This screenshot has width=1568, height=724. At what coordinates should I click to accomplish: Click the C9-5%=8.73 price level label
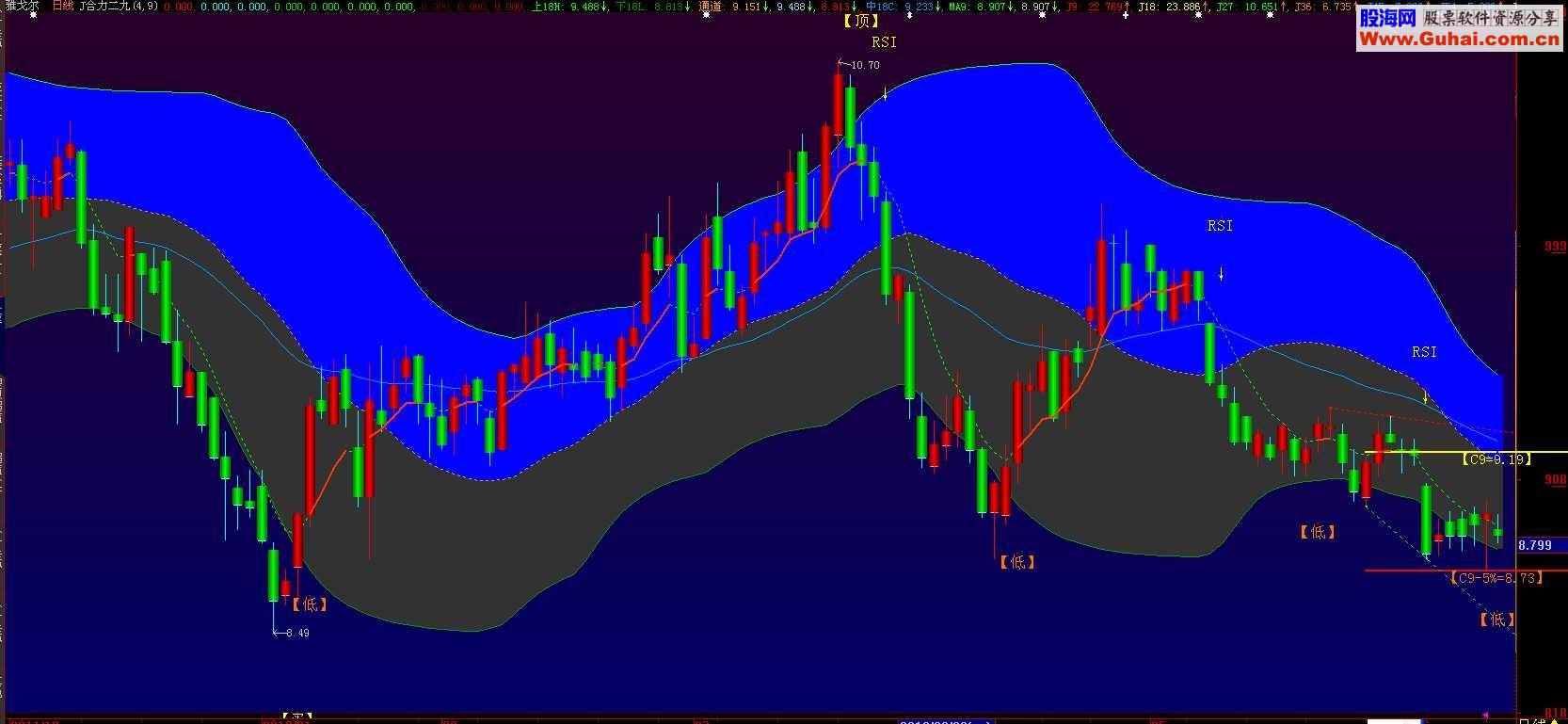click(x=1496, y=578)
